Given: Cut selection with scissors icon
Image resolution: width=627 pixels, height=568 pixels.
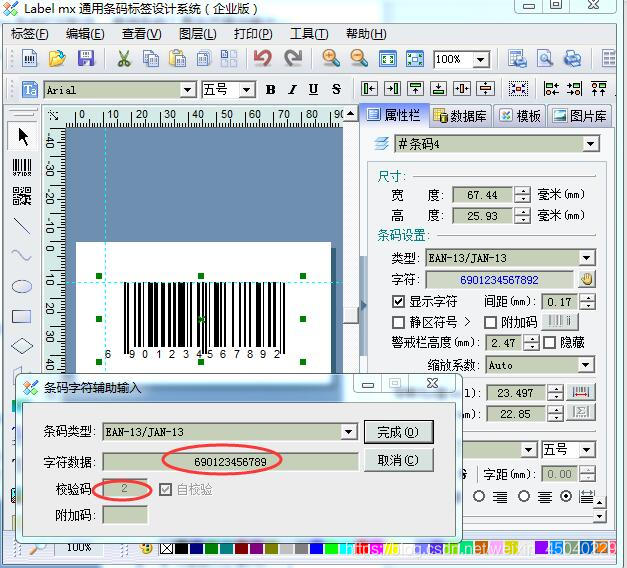Looking at the screenshot, I should pos(124,59).
